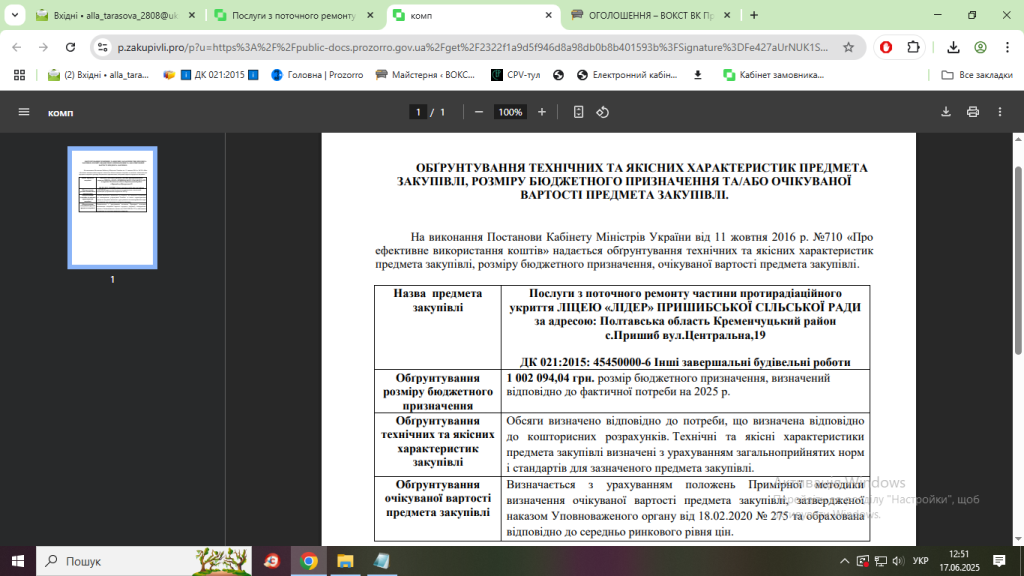Open the Головна | Prozorro bookmark
Image resolution: width=1024 pixels, height=576 pixels.
tap(317, 75)
